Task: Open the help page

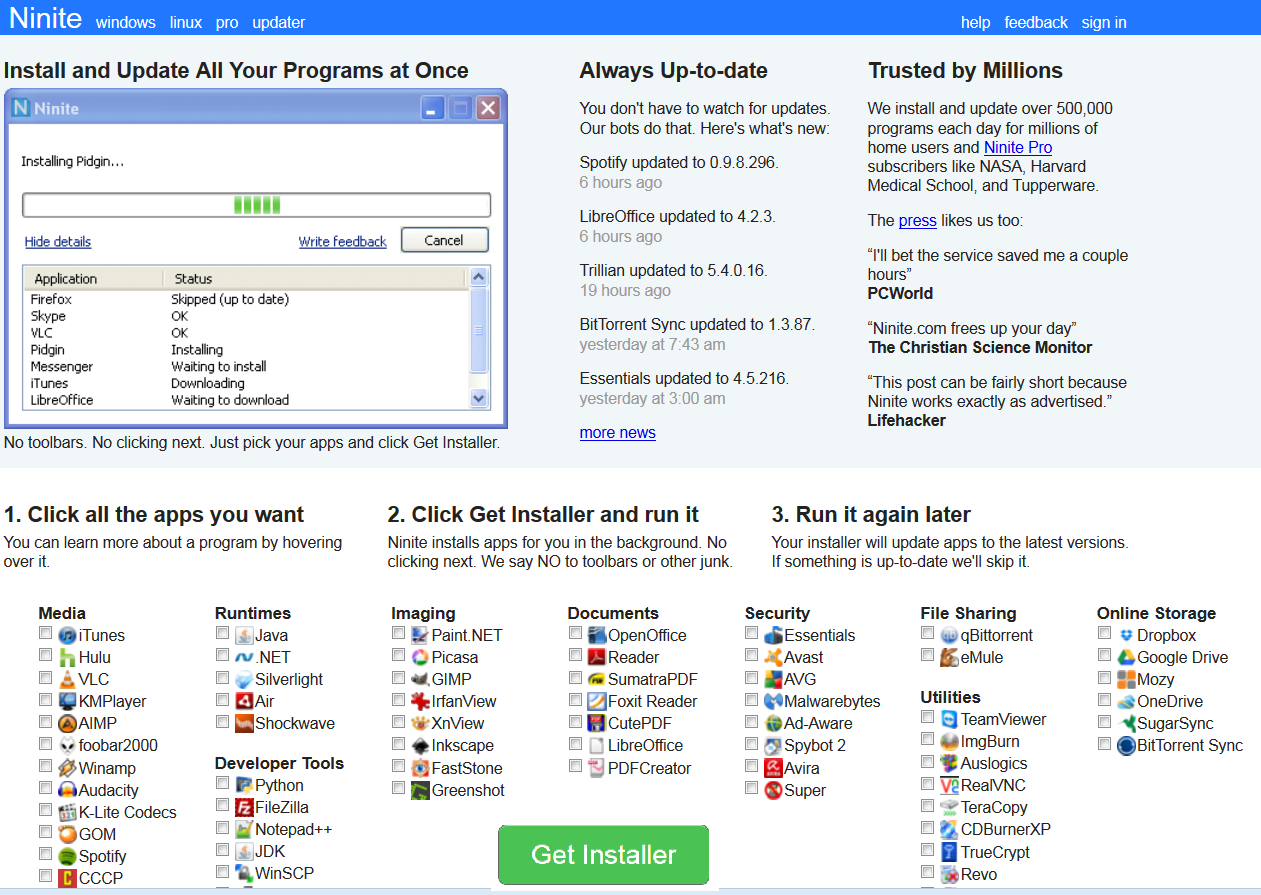Action: [x=976, y=22]
